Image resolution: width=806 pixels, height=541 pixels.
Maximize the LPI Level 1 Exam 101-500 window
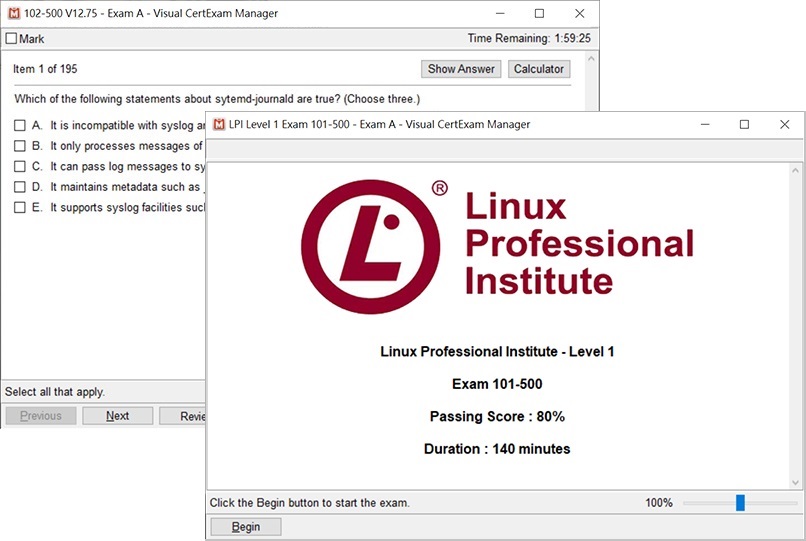point(744,125)
